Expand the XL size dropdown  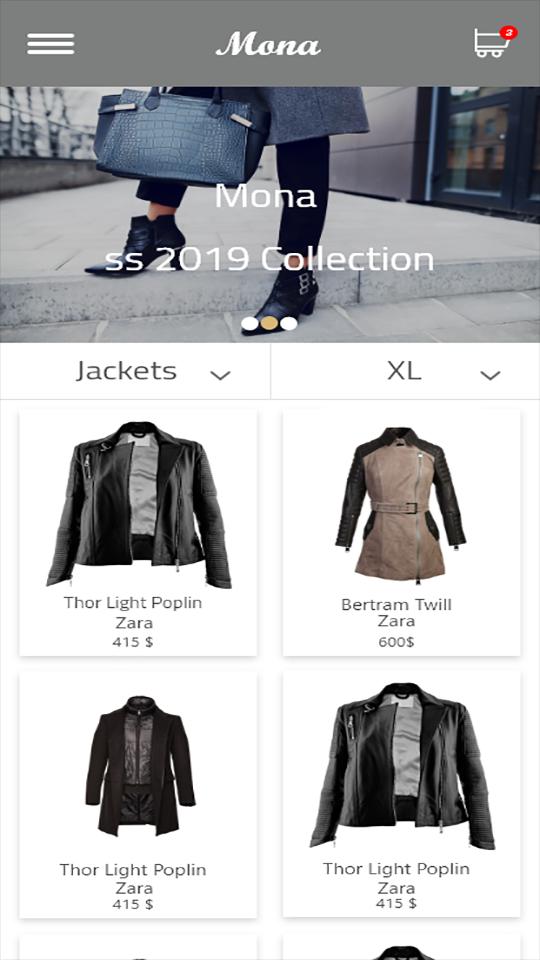(405, 372)
